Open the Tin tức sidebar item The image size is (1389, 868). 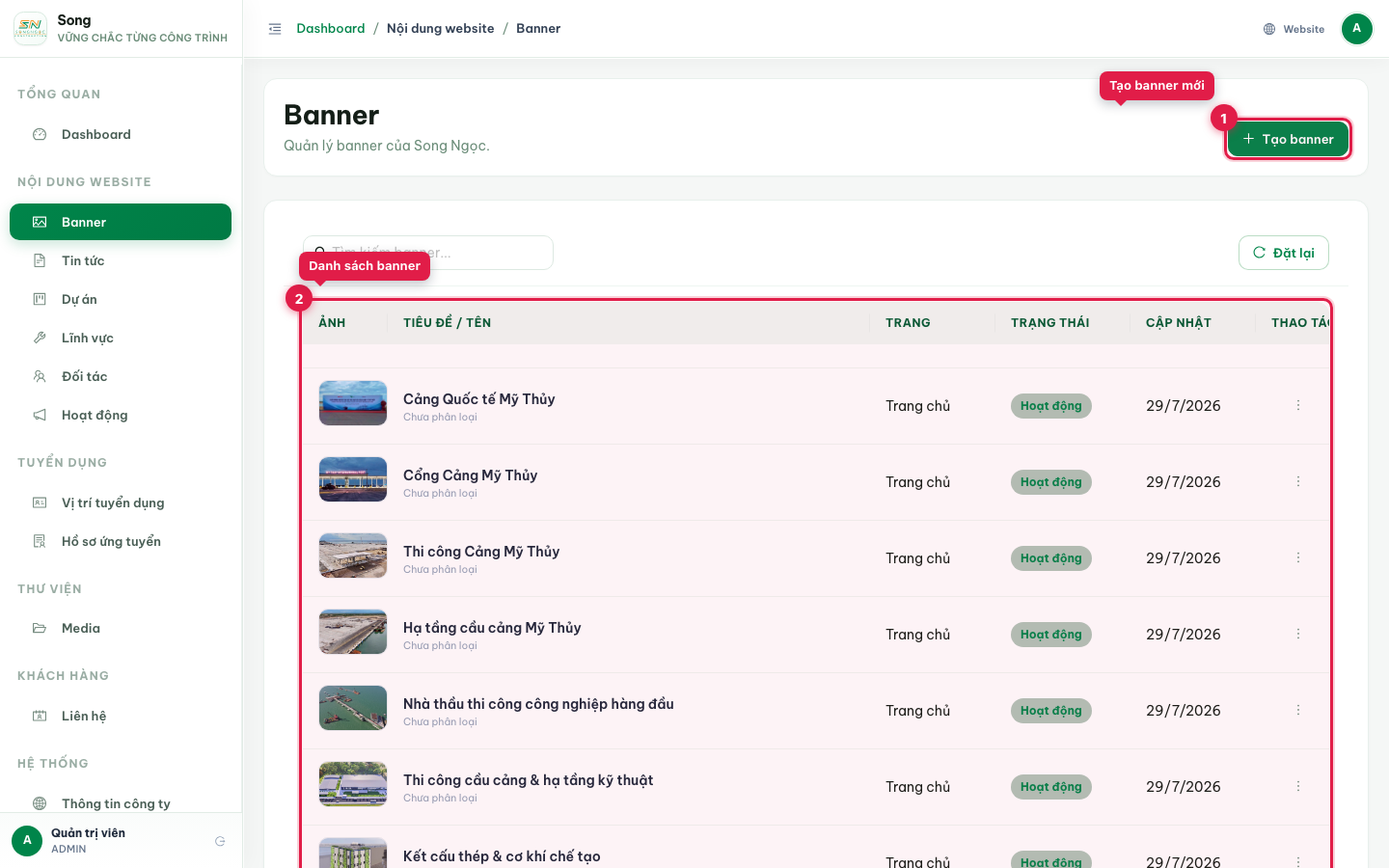121,260
